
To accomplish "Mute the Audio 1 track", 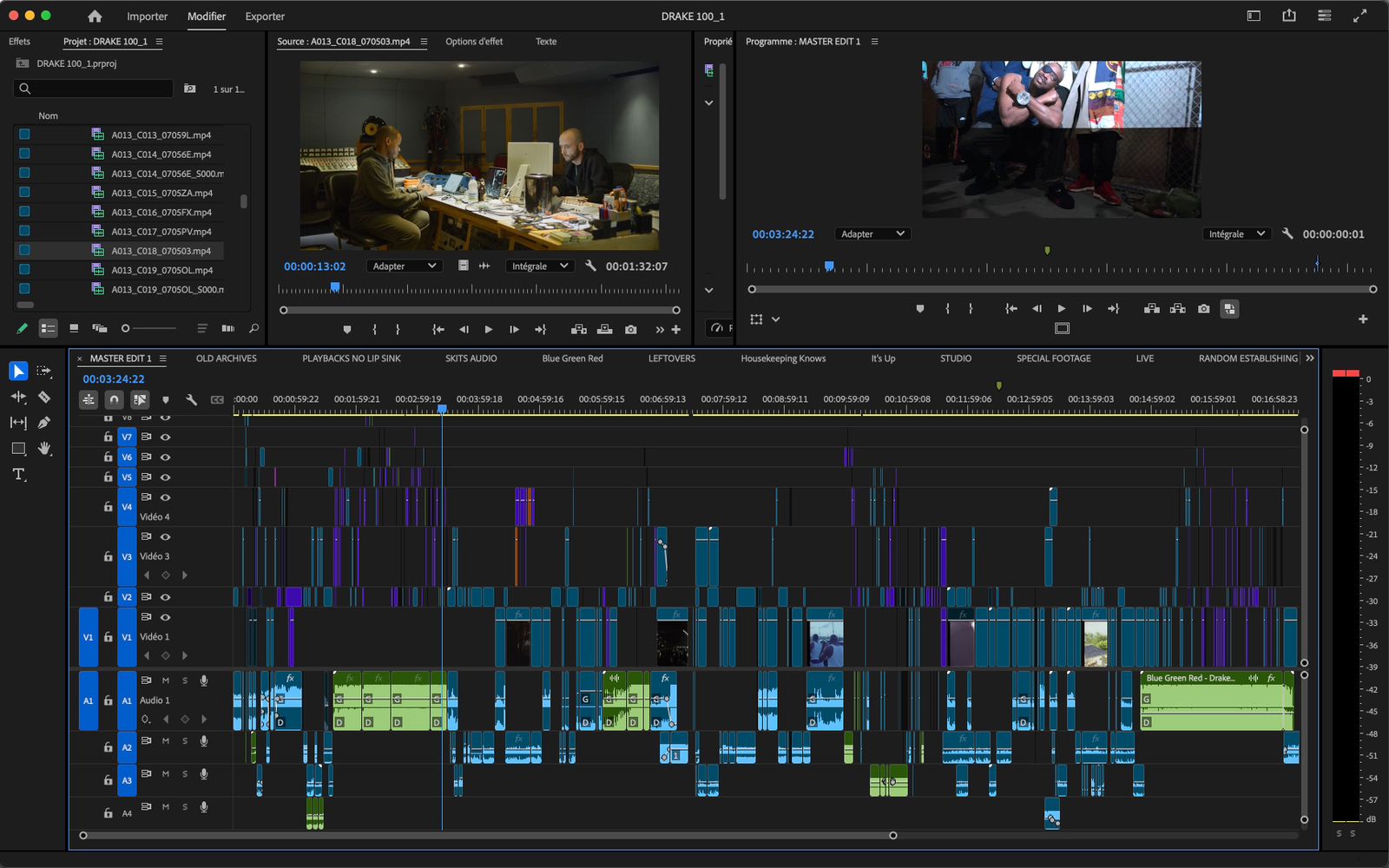I will 165,681.
